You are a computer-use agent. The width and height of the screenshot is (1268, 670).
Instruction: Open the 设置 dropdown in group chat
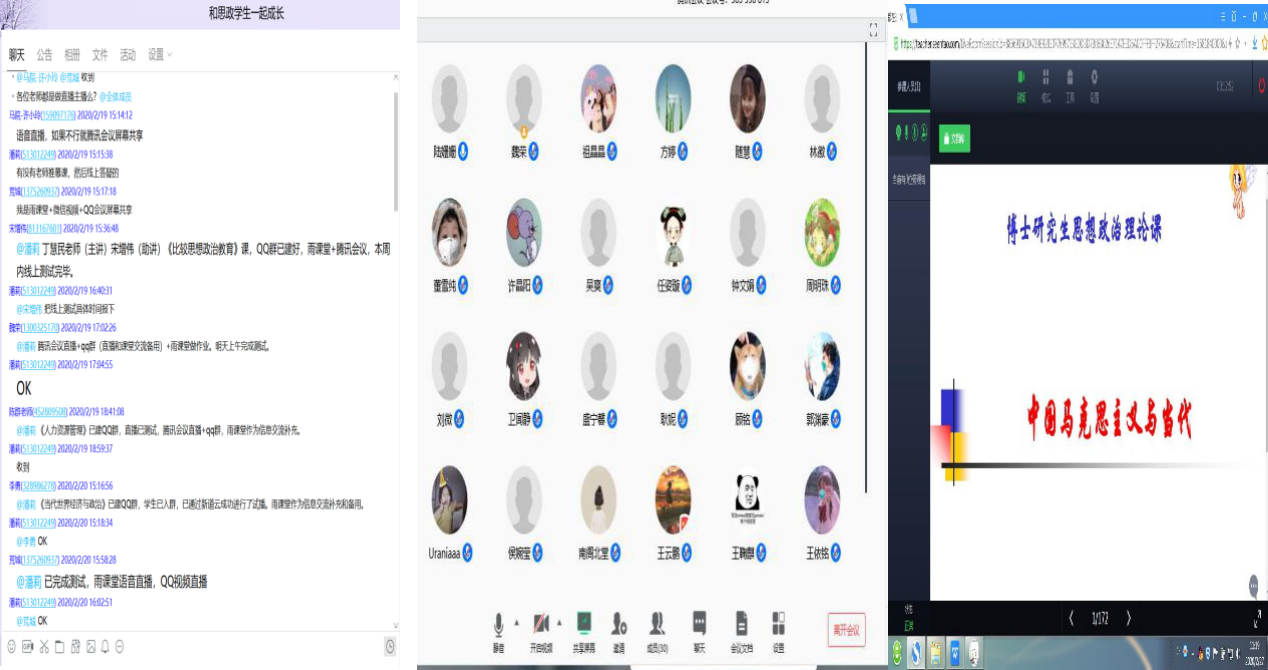point(160,54)
